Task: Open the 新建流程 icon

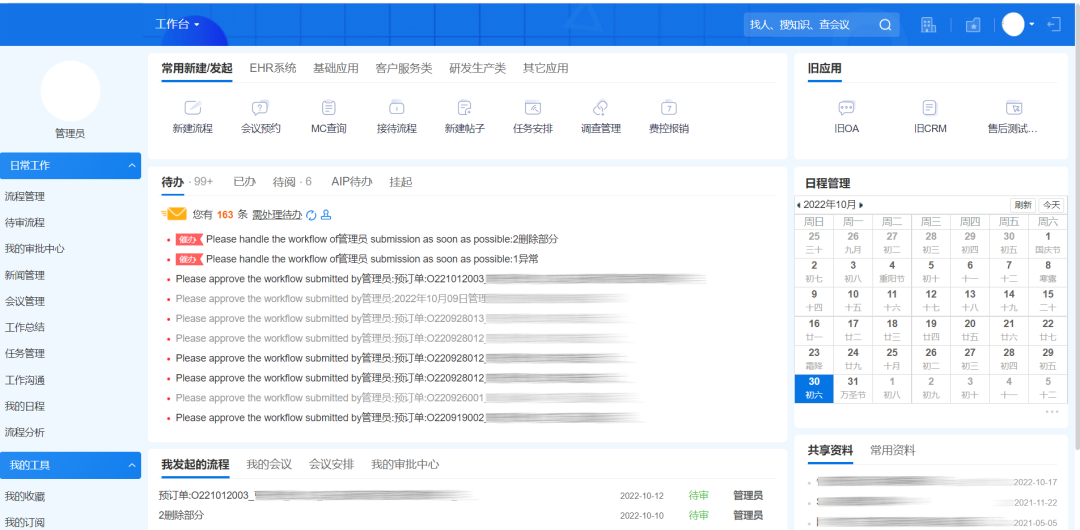Action: pyautogui.click(x=192, y=108)
